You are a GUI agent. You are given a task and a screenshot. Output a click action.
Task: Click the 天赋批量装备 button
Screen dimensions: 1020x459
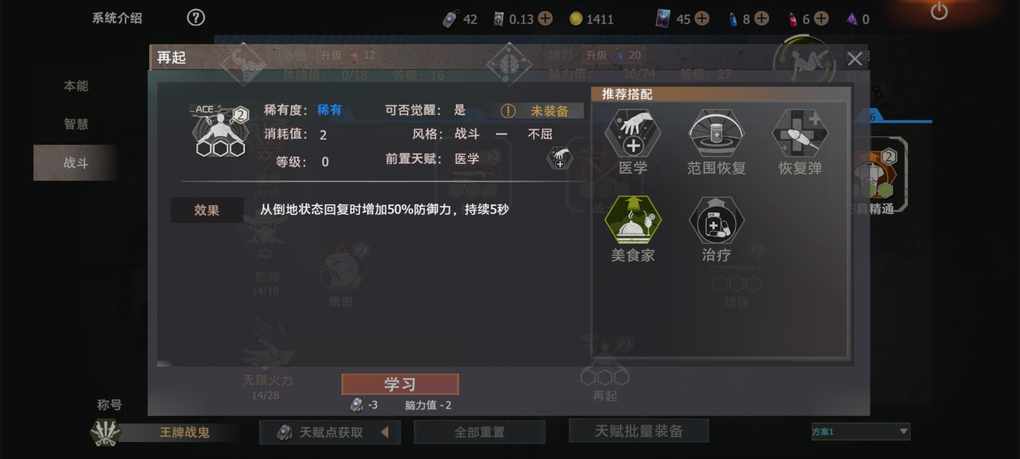coord(638,430)
